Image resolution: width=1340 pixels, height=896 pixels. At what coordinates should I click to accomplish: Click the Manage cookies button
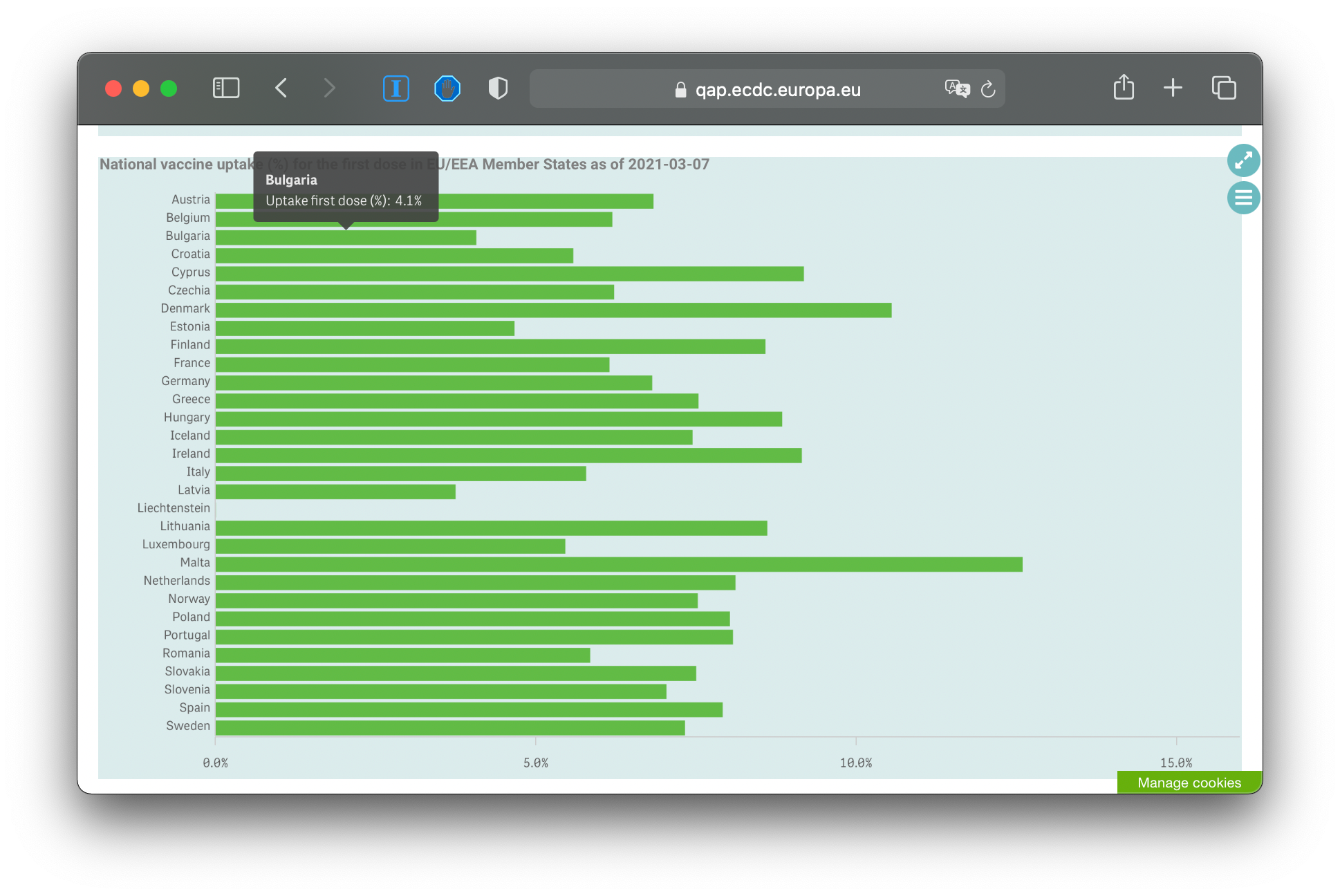(x=1189, y=782)
